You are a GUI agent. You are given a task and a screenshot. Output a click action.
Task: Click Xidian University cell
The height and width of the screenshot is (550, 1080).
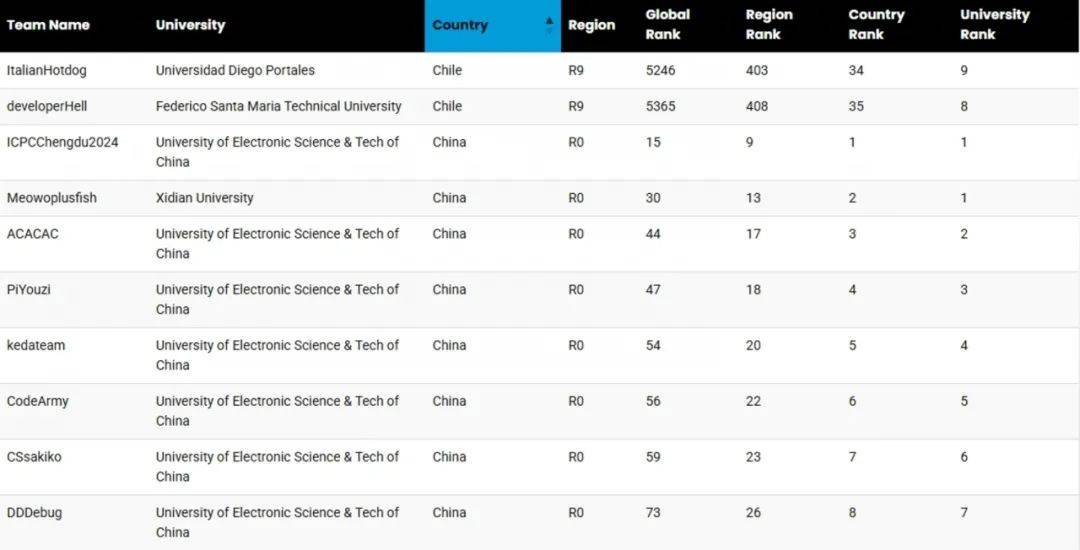pos(205,198)
